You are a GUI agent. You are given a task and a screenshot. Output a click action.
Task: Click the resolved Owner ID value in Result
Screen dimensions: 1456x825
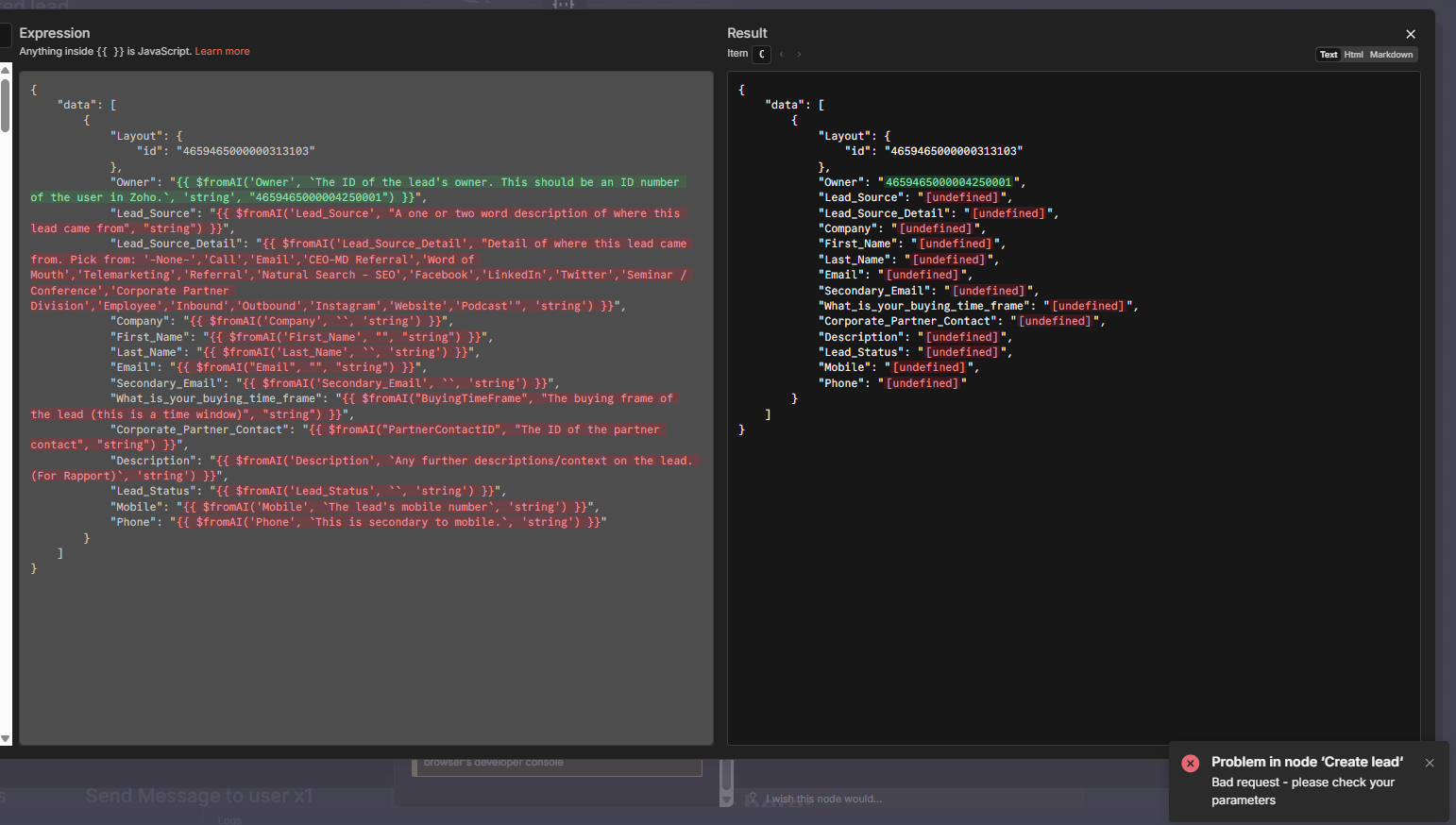tap(948, 182)
